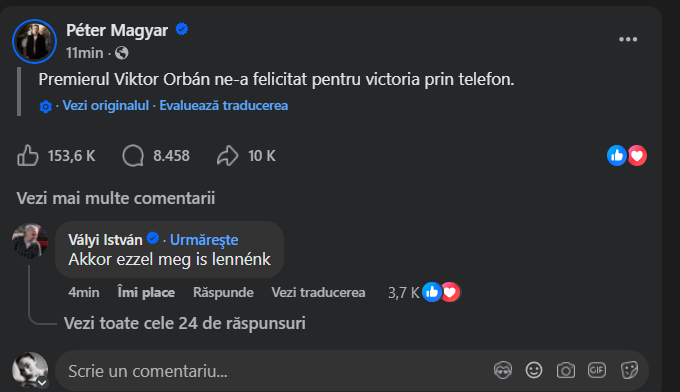Add a GIF to the comment
The height and width of the screenshot is (392, 680).
pyautogui.click(x=597, y=370)
